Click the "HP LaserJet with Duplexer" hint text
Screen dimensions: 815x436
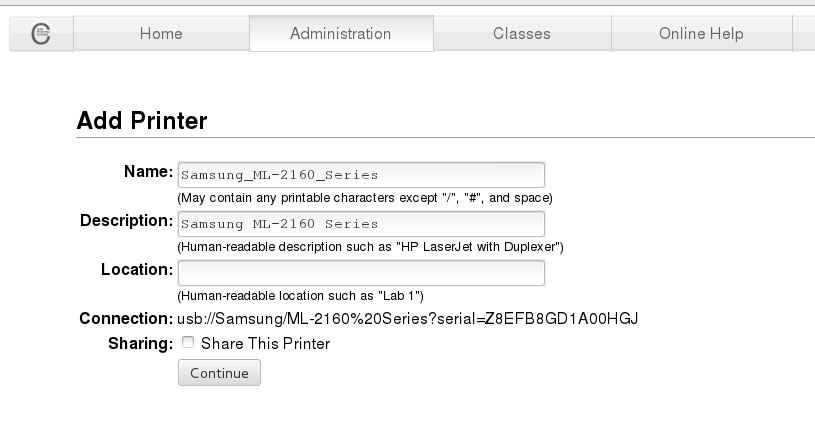(371, 246)
